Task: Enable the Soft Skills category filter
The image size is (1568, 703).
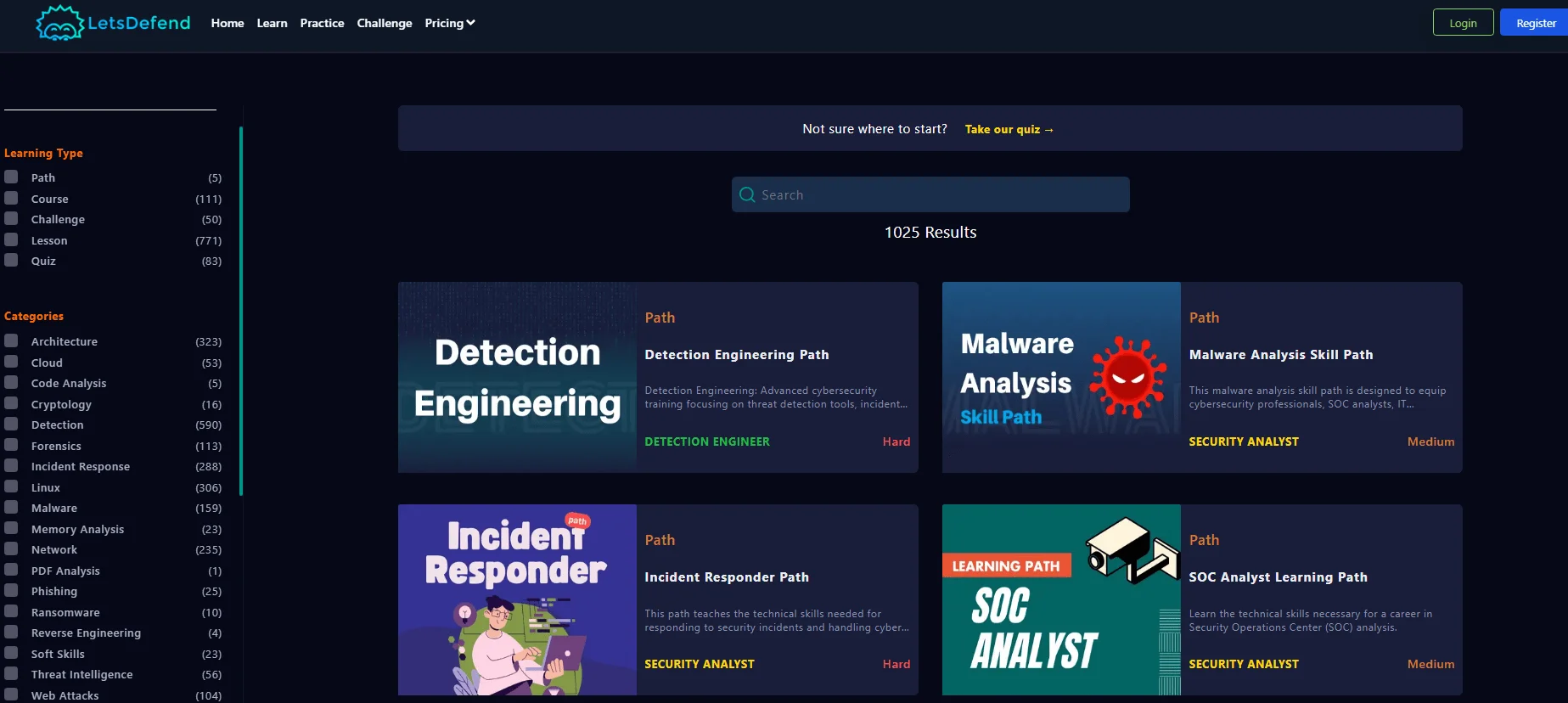Action: coord(11,653)
